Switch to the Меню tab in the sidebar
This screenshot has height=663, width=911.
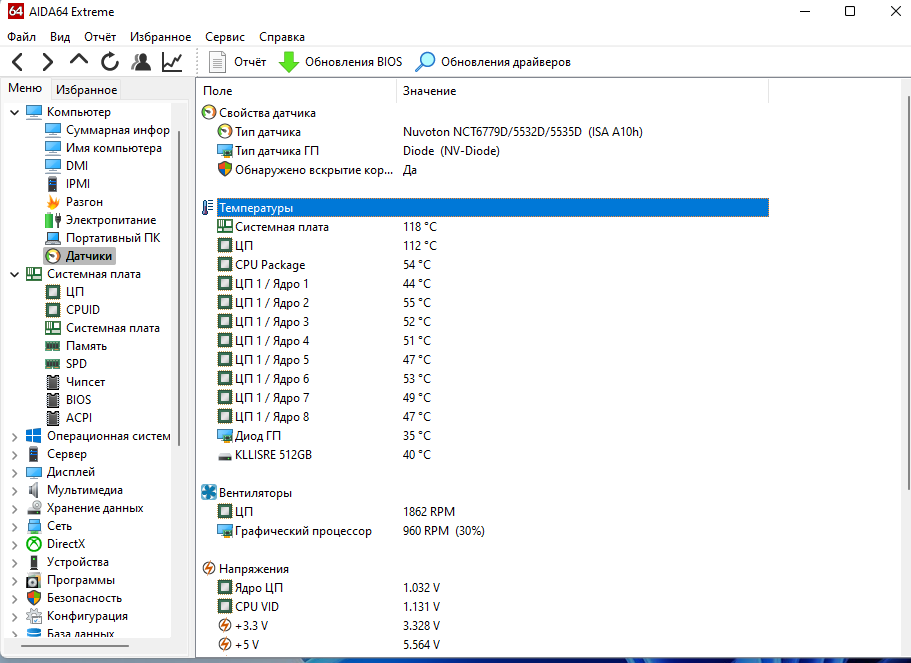25,88
